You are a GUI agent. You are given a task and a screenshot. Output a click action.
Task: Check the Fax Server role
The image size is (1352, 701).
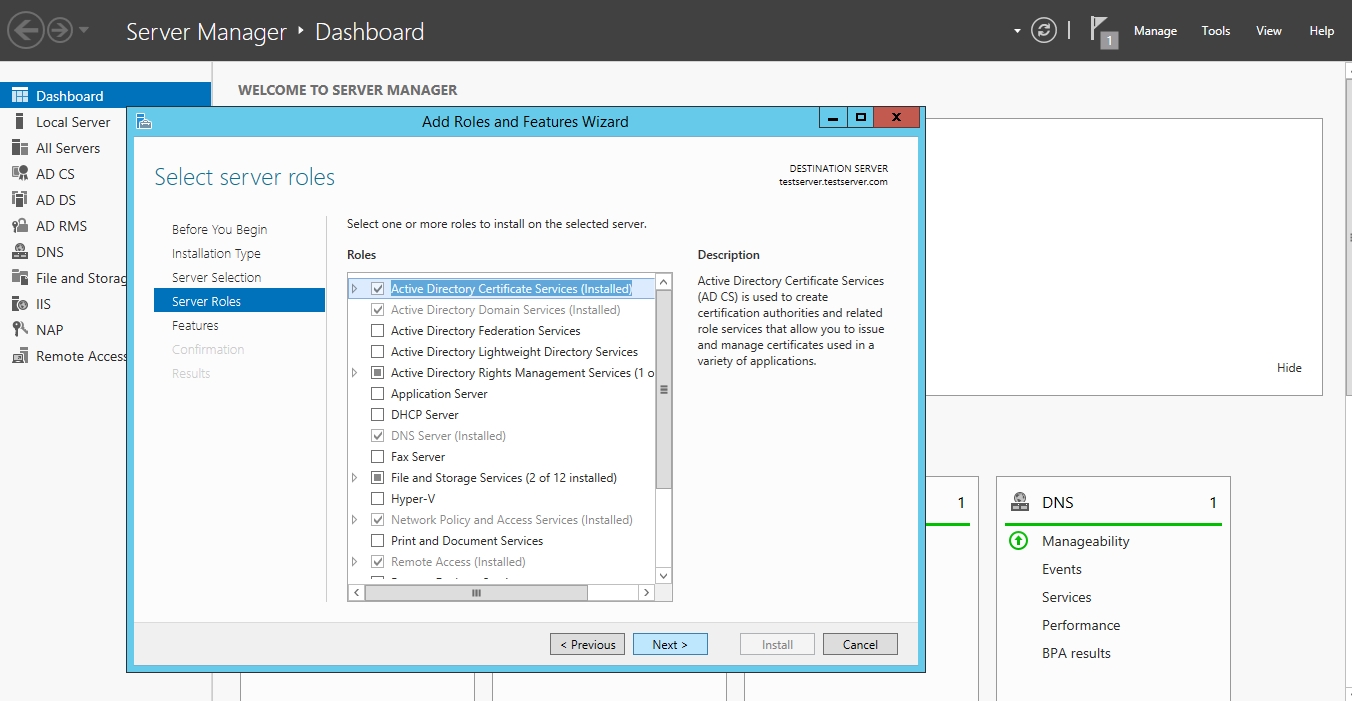coord(377,456)
